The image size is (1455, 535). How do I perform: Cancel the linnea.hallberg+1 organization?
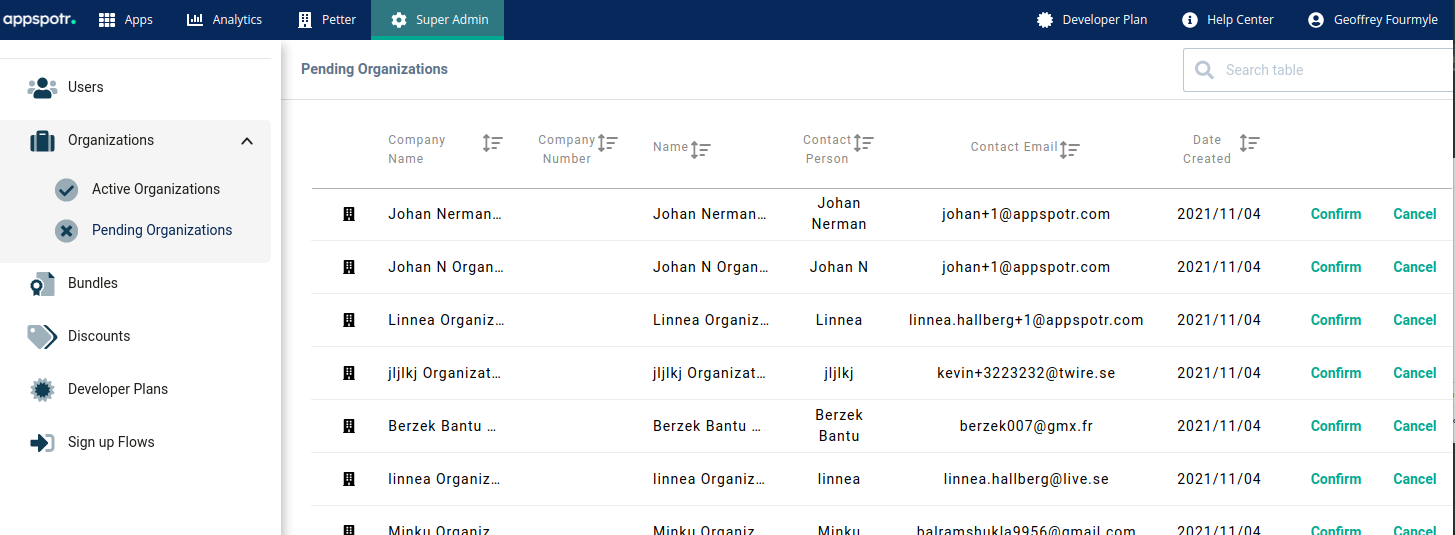1415,320
